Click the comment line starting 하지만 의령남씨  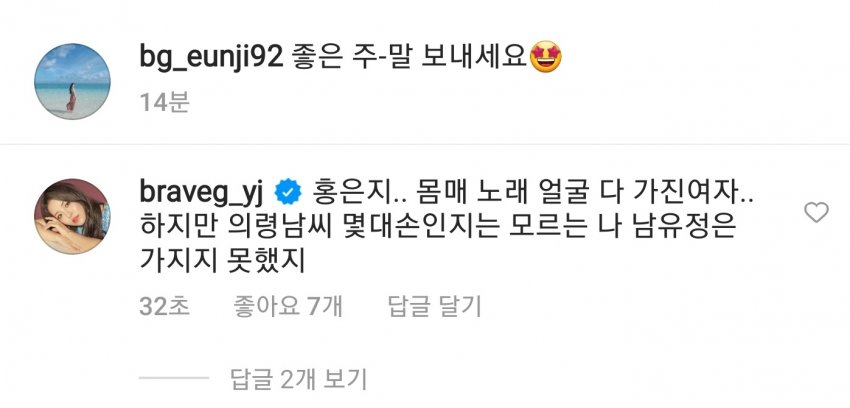point(437,228)
